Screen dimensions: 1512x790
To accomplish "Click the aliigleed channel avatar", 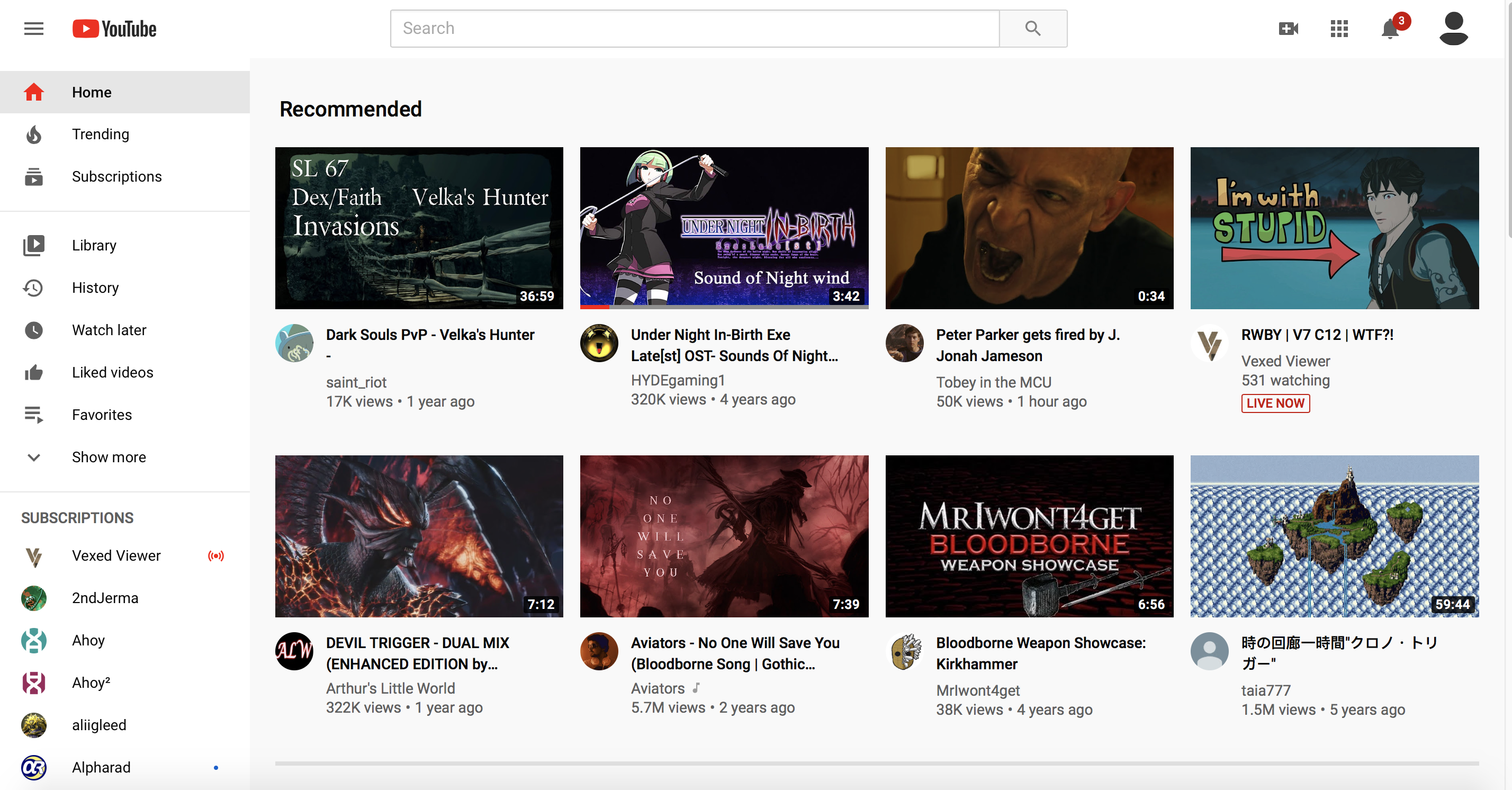I will point(33,725).
